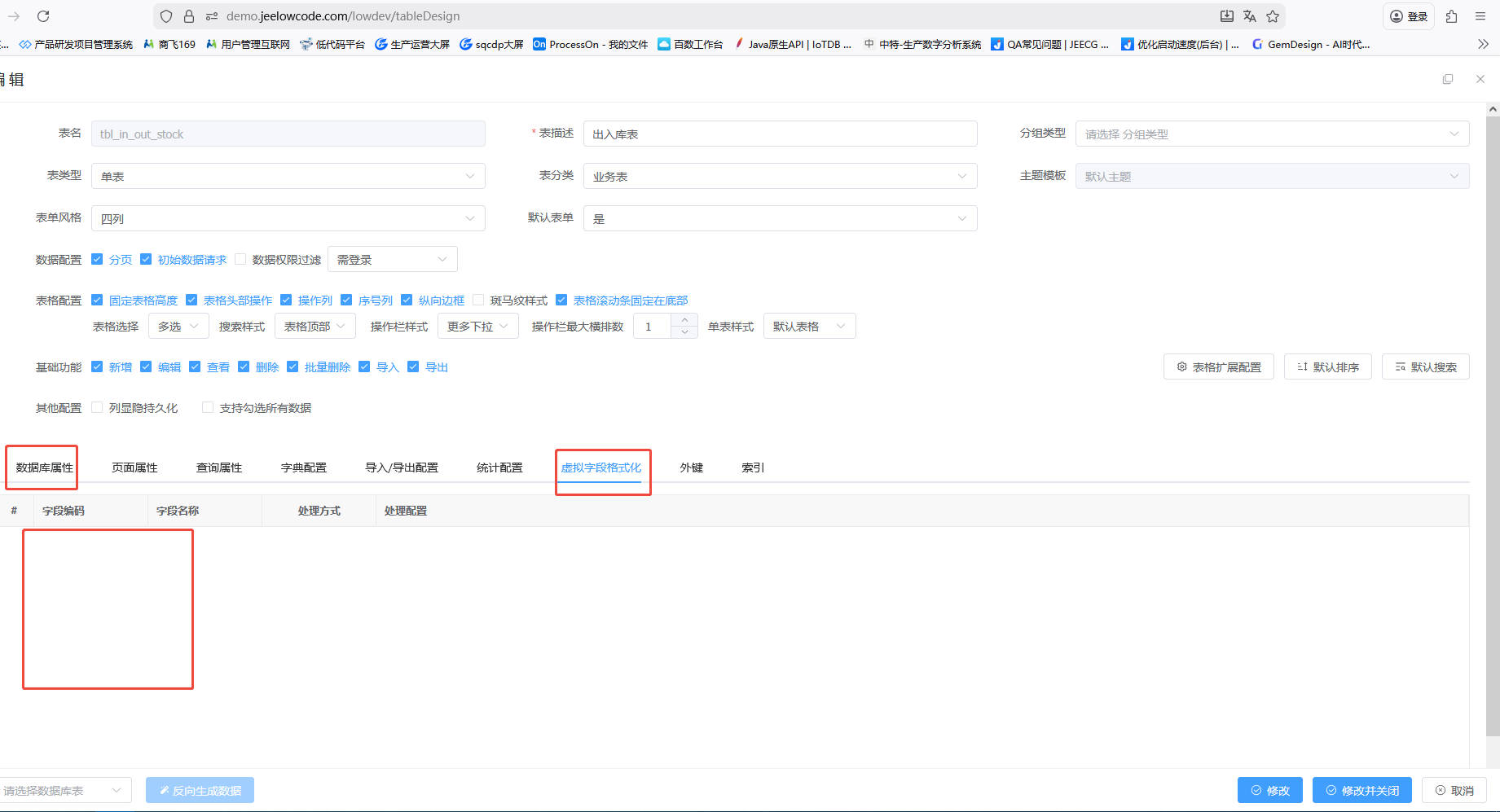Click the 修改并关闭 button
1500x812 pixels.
1361,790
